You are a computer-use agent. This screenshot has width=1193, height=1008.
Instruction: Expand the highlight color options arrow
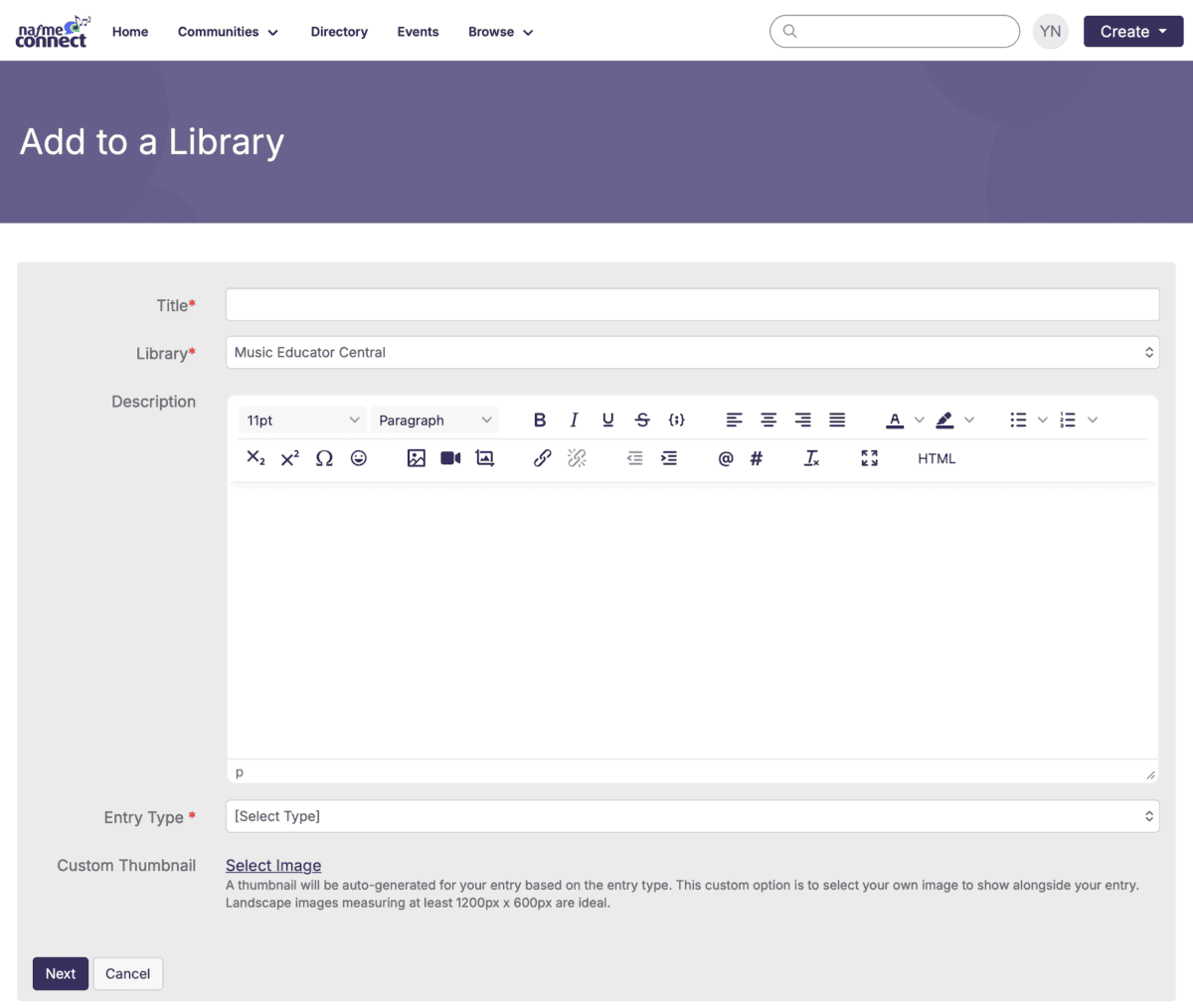(969, 420)
